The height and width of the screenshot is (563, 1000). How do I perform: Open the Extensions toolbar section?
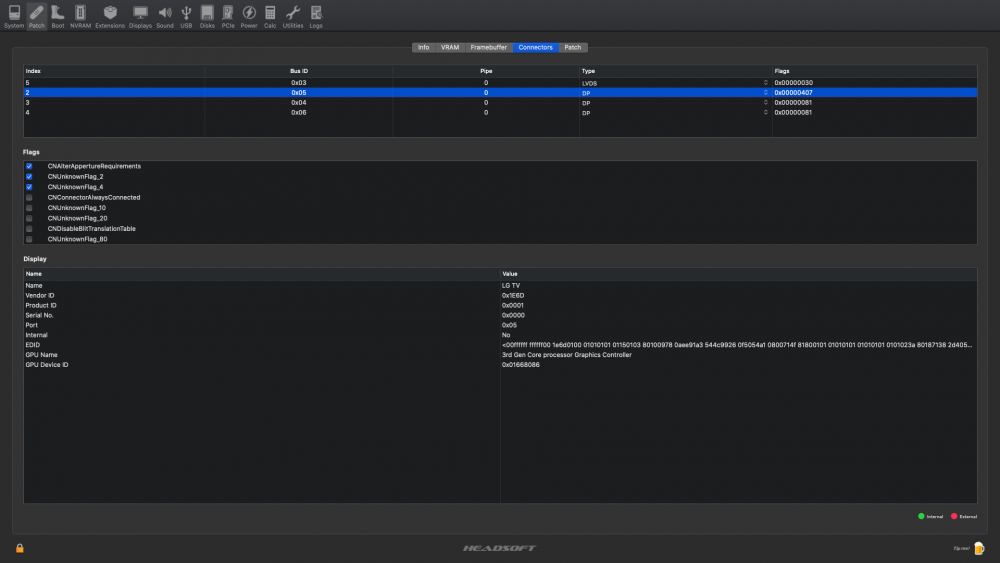(110, 17)
